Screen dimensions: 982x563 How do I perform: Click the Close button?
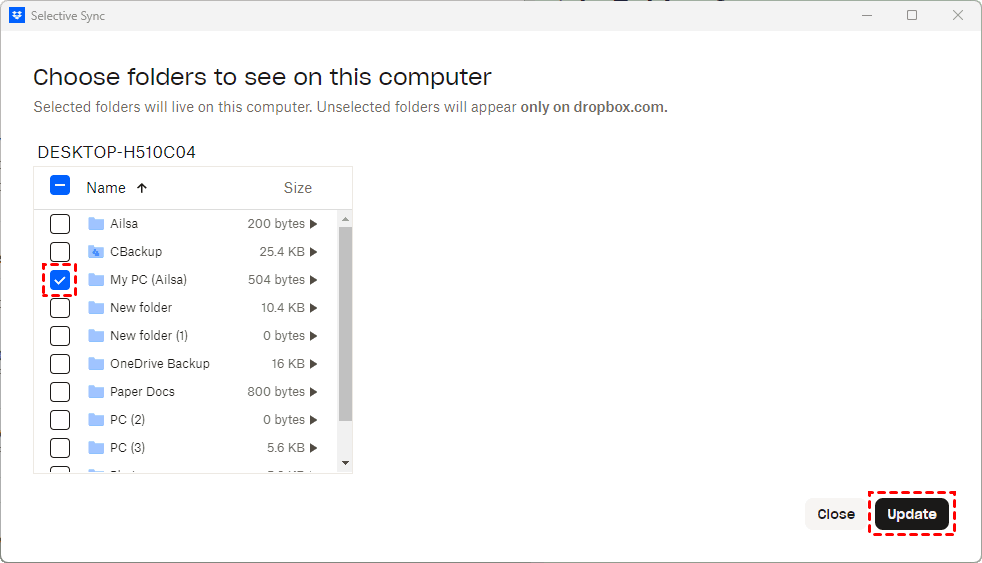(x=836, y=514)
